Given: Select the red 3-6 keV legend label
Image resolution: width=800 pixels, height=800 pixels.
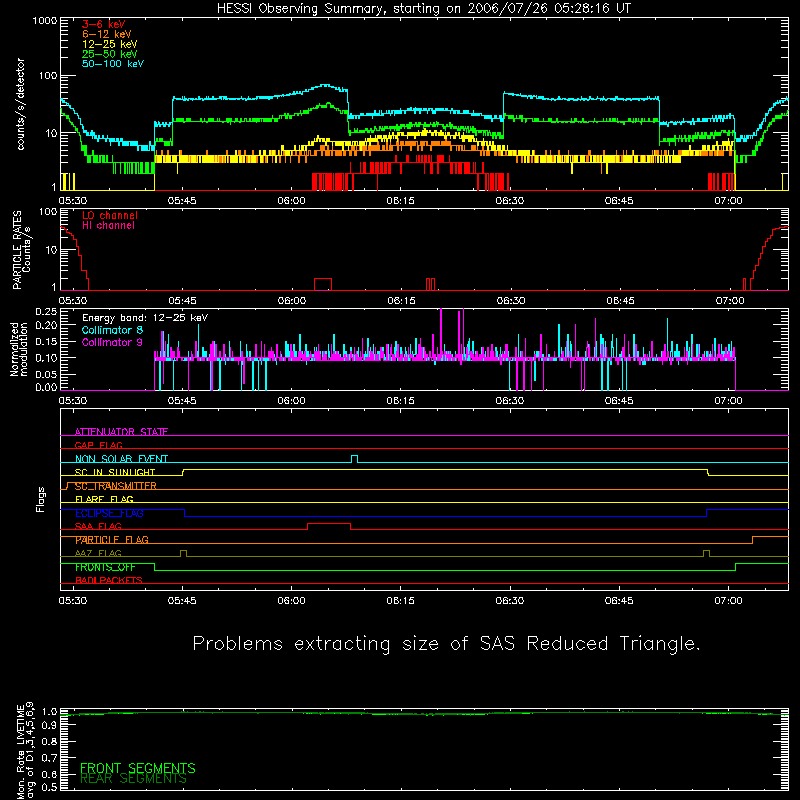Looking at the screenshot, I should 103,24.
